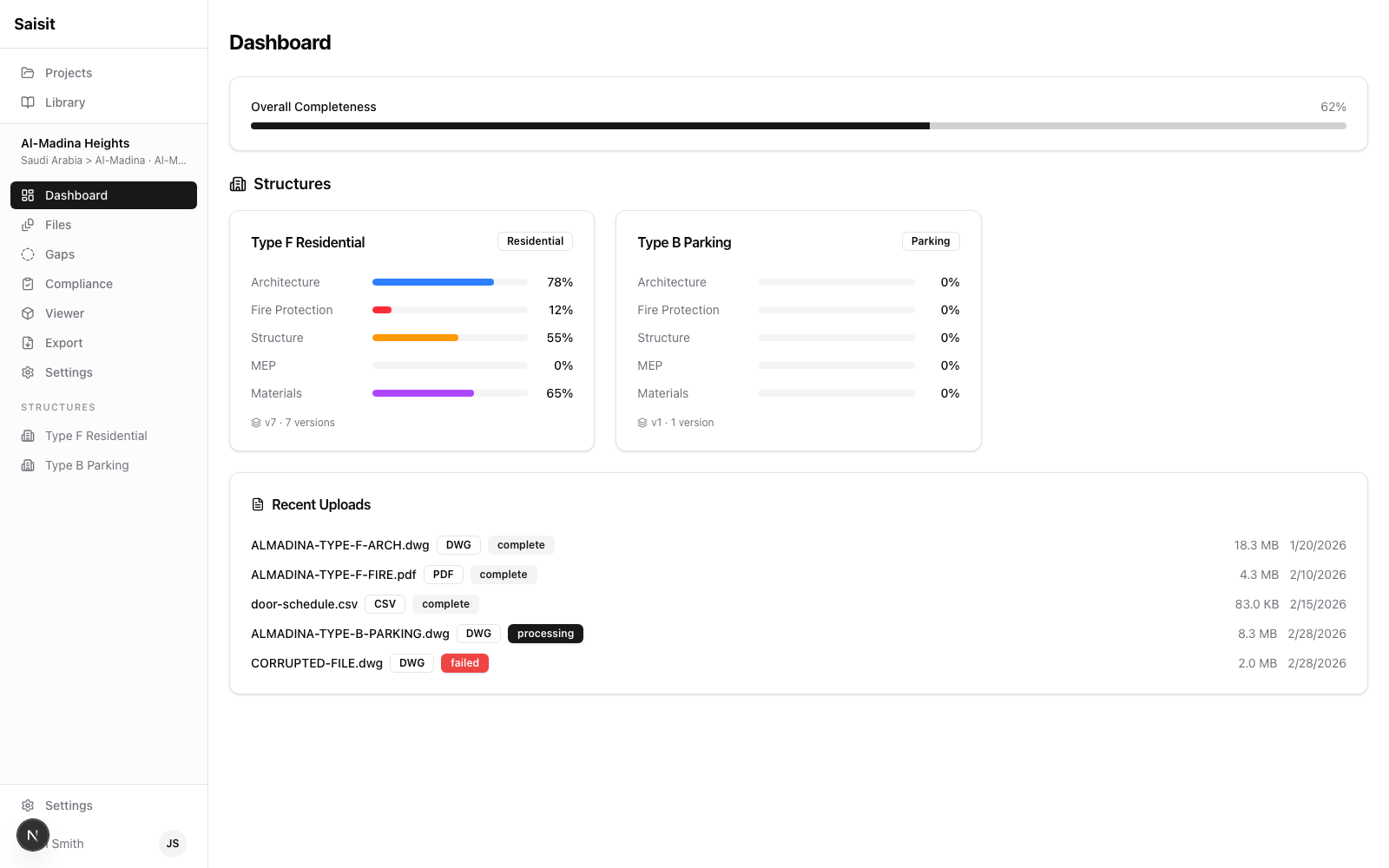Click the Projects folder icon
Viewport: 1389px width, 868px height.
pyautogui.click(x=28, y=73)
